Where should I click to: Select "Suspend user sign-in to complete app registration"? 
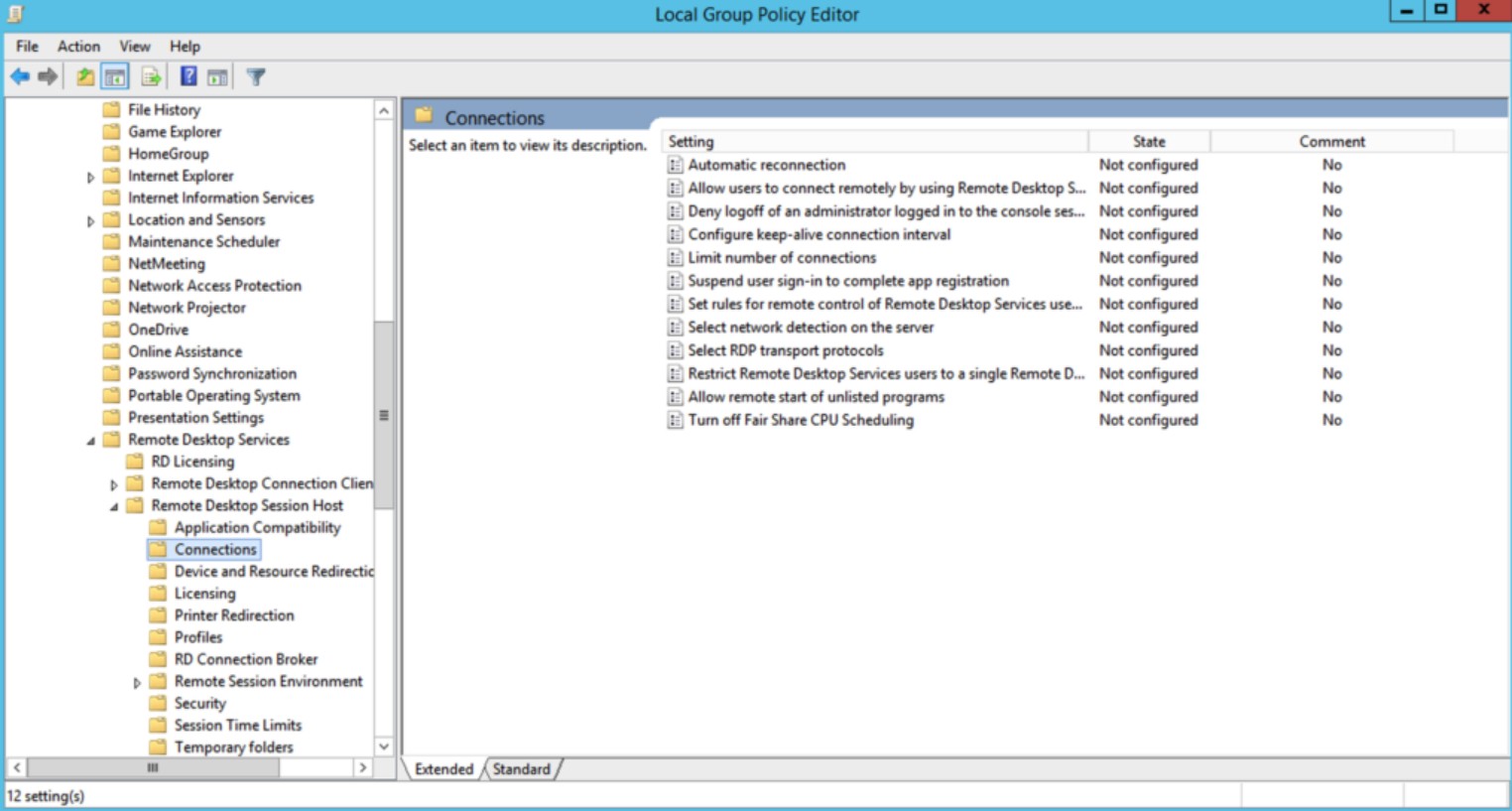[x=848, y=281]
